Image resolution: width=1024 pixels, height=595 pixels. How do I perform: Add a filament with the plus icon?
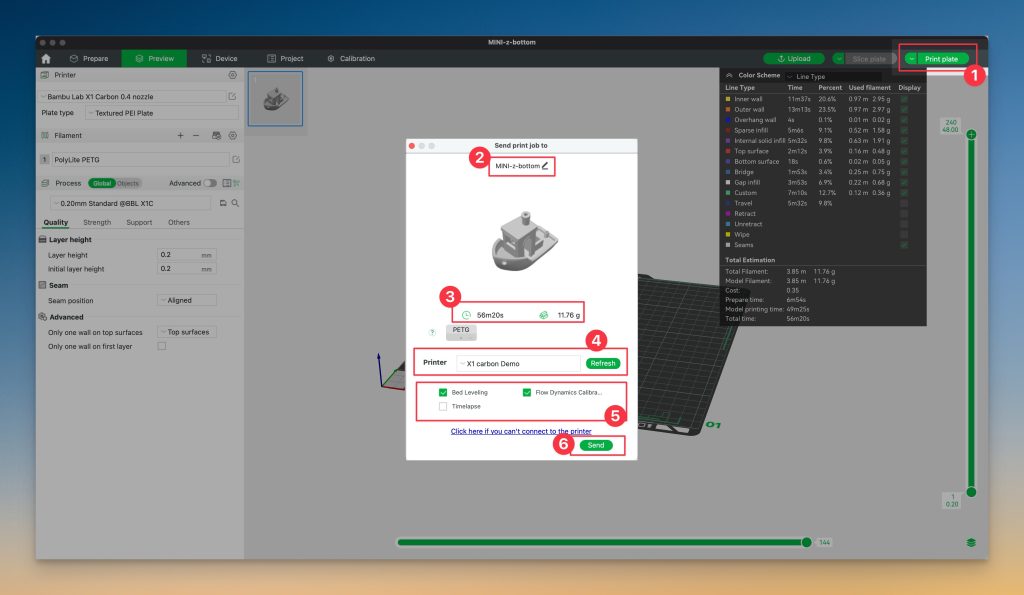180,135
